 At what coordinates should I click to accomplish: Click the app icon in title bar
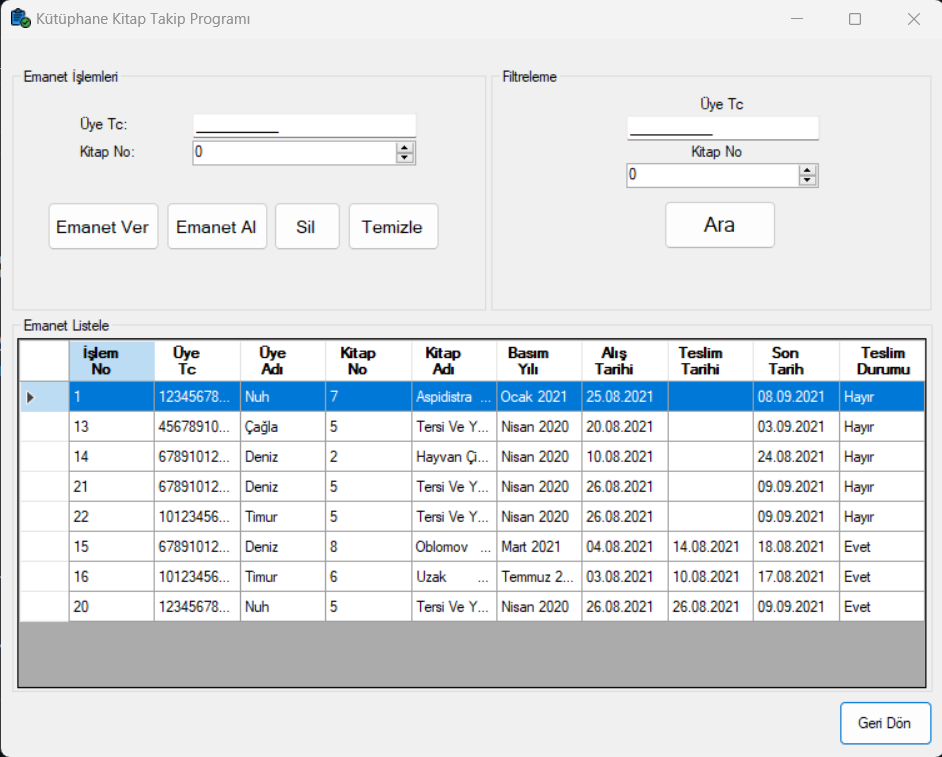coord(20,19)
